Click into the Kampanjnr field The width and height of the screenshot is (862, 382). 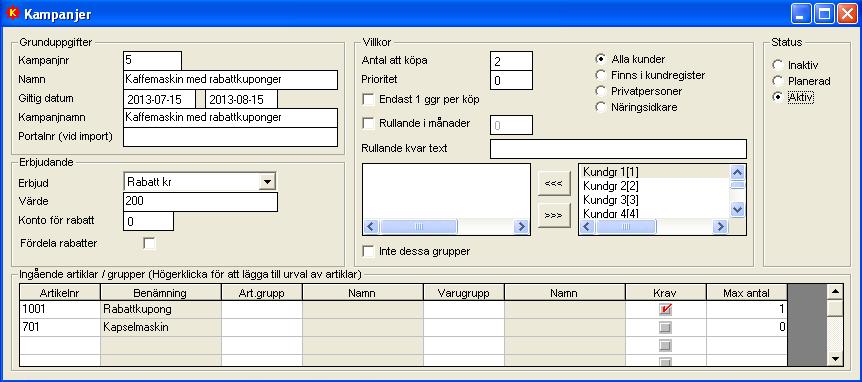click(152, 60)
